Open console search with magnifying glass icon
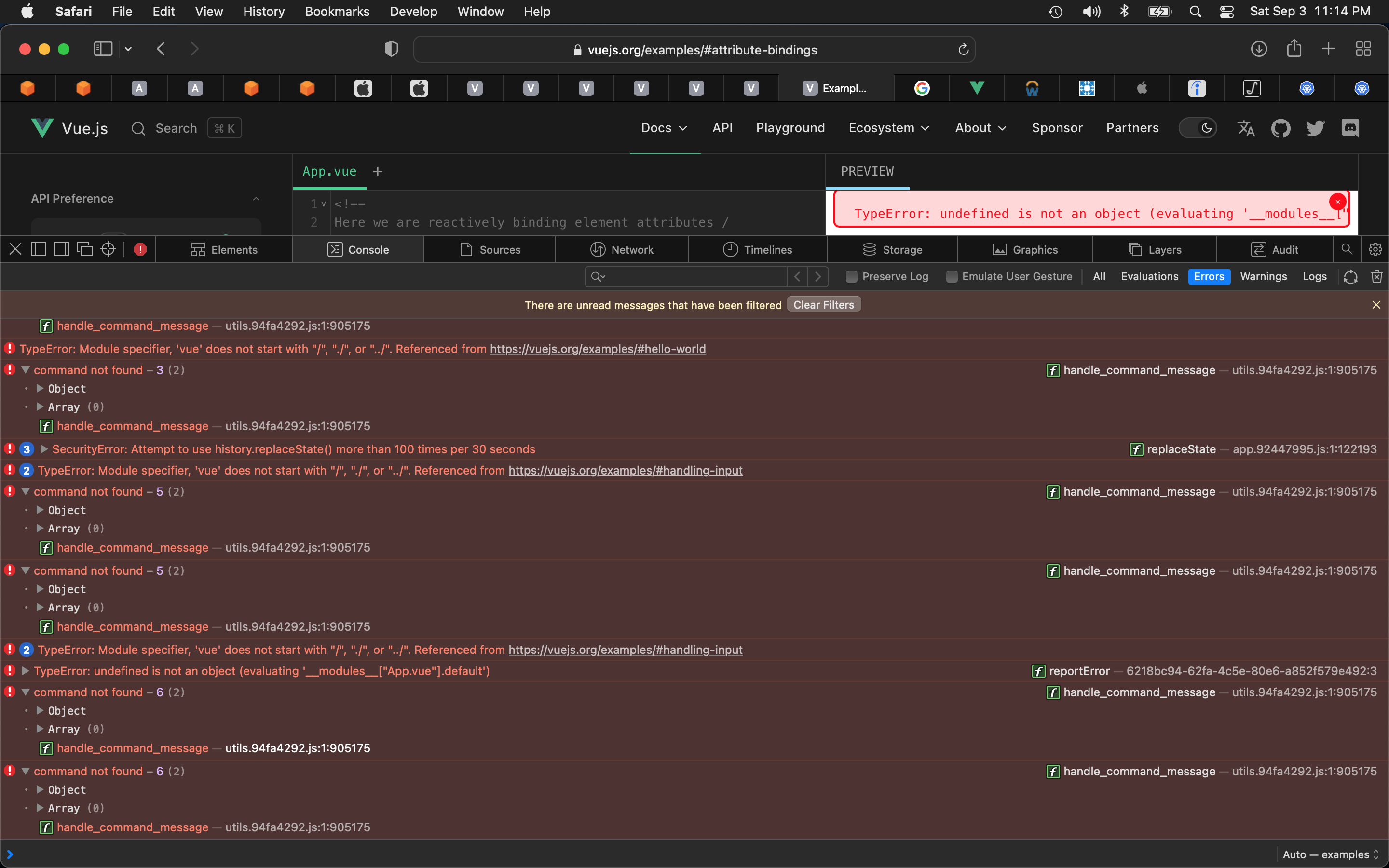Viewport: 1389px width, 868px height. (1346, 249)
